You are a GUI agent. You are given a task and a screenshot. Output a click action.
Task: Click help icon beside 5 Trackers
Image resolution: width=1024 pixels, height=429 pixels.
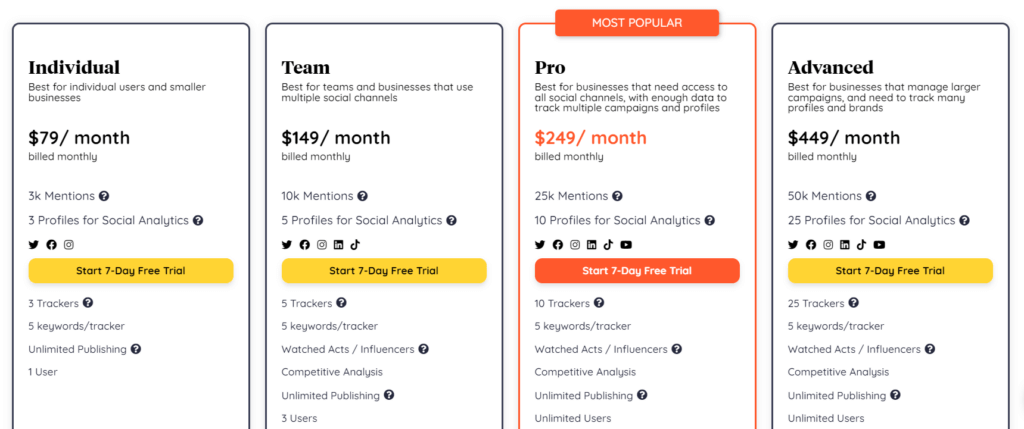pyautogui.click(x=341, y=303)
